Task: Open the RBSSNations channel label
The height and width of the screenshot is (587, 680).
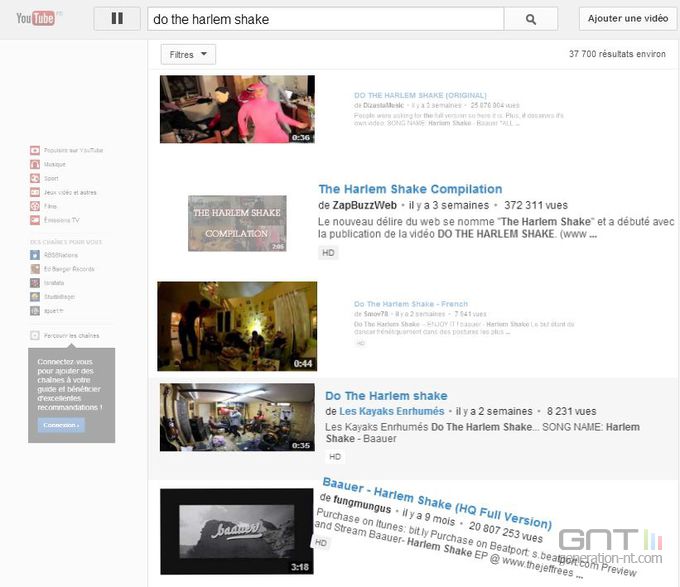Action: point(61,255)
